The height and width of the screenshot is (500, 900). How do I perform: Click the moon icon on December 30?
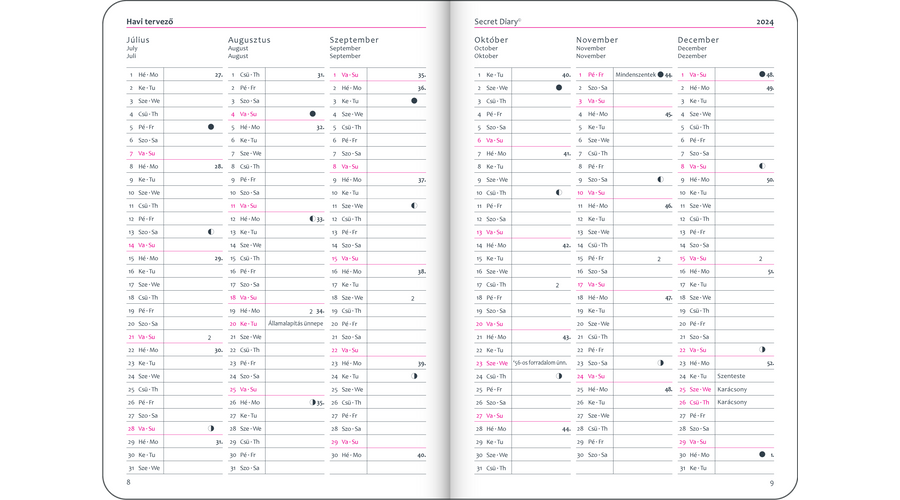click(x=762, y=454)
